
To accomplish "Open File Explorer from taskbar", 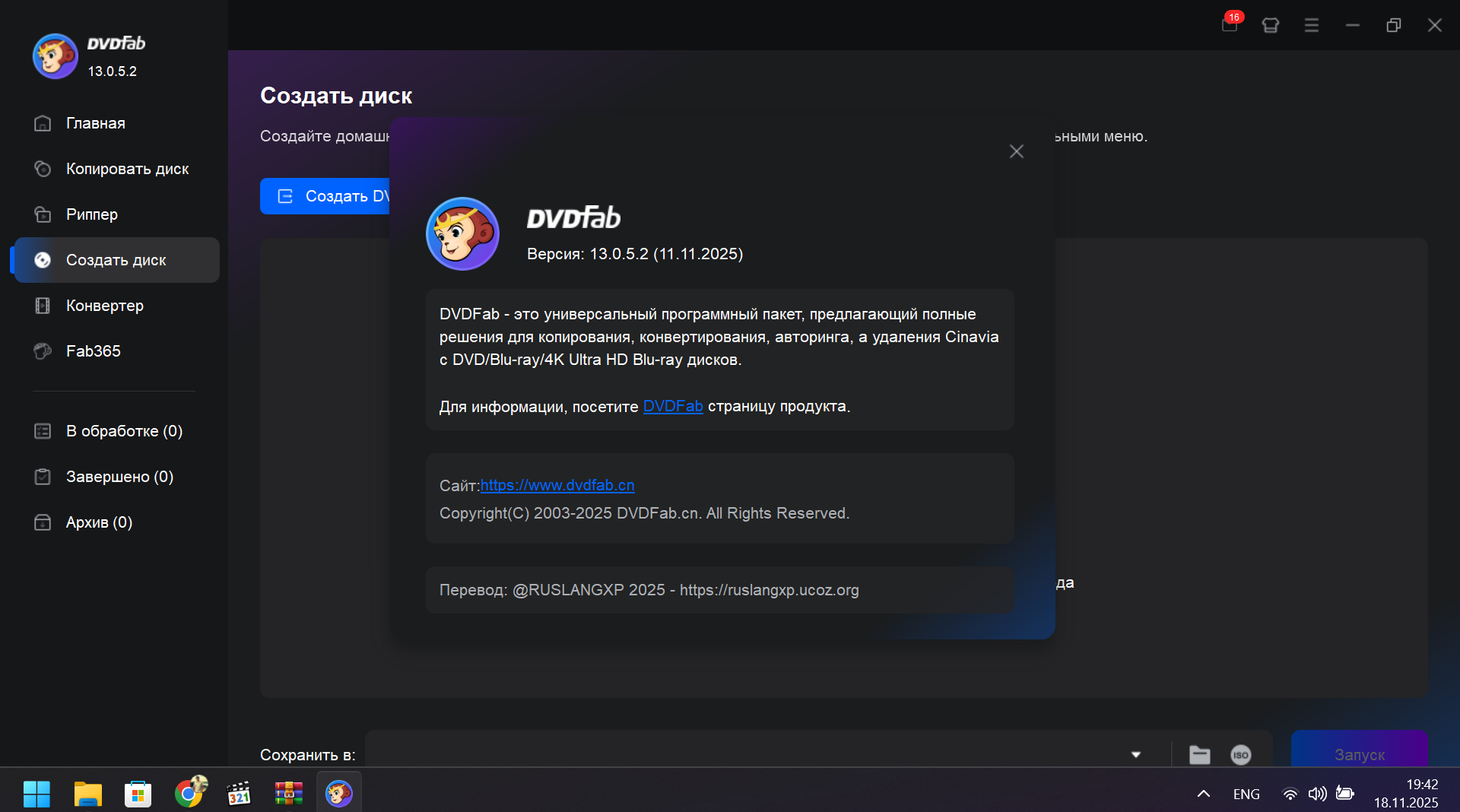I will click(x=87, y=794).
